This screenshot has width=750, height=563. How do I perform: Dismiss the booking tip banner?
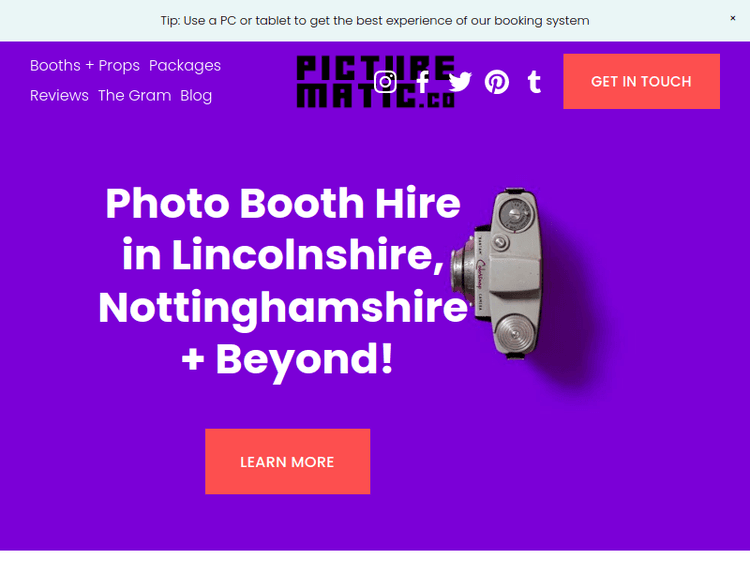pos(732,18)
